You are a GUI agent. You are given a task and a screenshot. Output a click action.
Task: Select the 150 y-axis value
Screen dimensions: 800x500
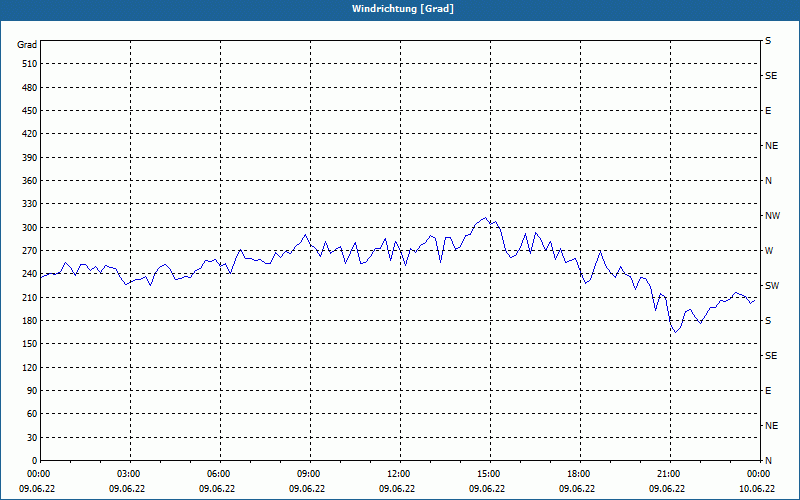coord(30,344)
